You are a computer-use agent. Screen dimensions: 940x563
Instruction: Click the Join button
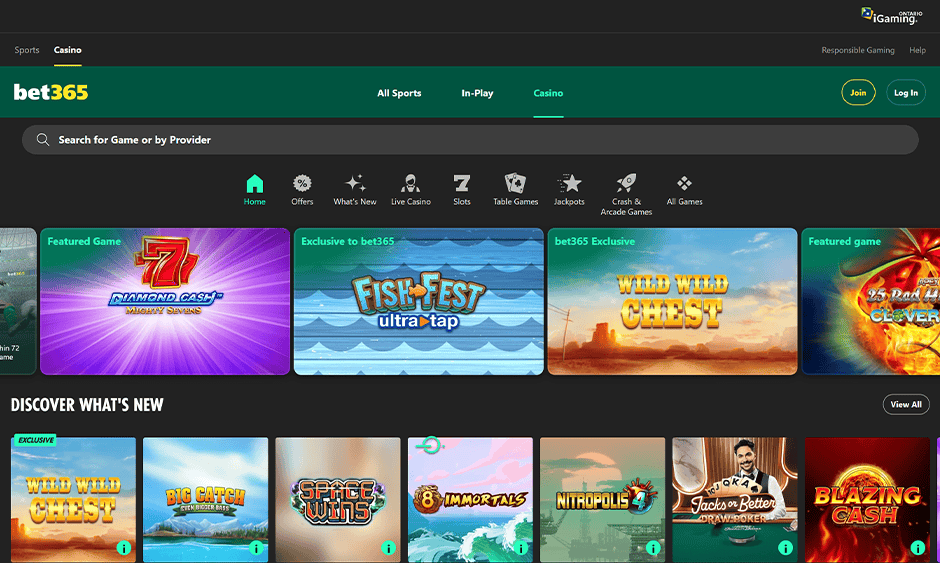(858, 92)
